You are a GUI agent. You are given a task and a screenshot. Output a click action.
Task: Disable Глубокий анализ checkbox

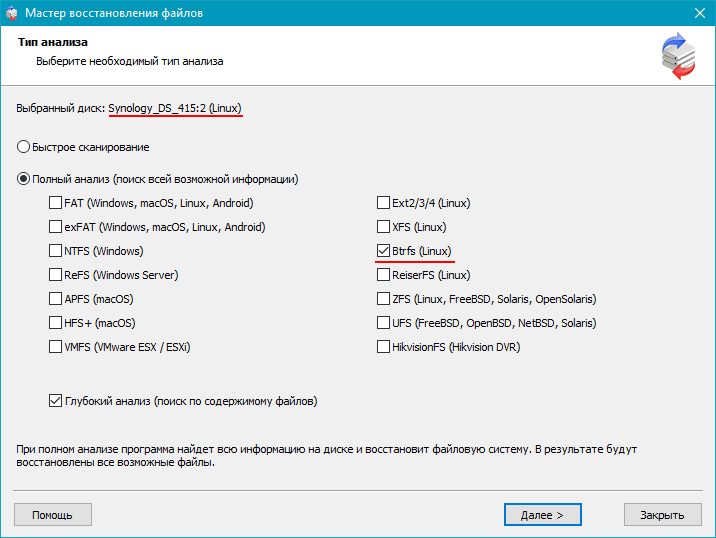click(55, 401)
